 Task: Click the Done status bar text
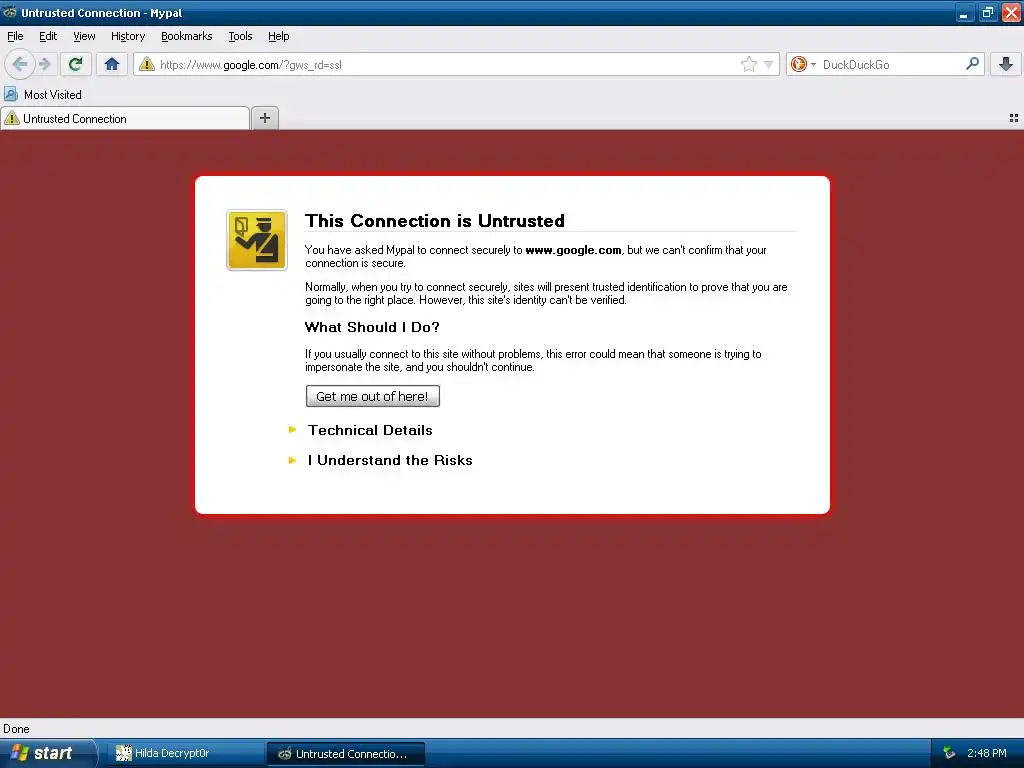click(x=16, y=729)
